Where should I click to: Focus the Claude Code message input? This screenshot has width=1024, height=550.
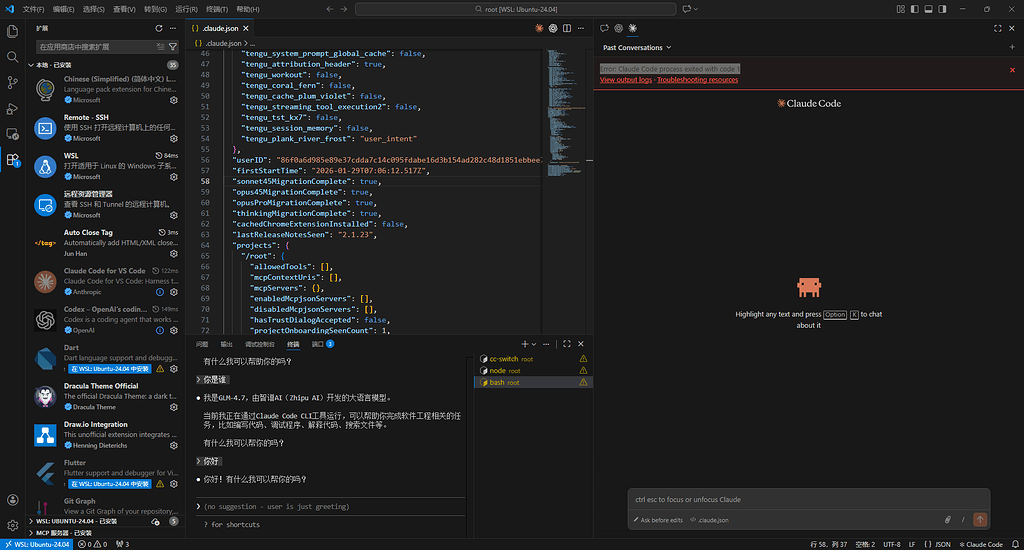(808, 500)
